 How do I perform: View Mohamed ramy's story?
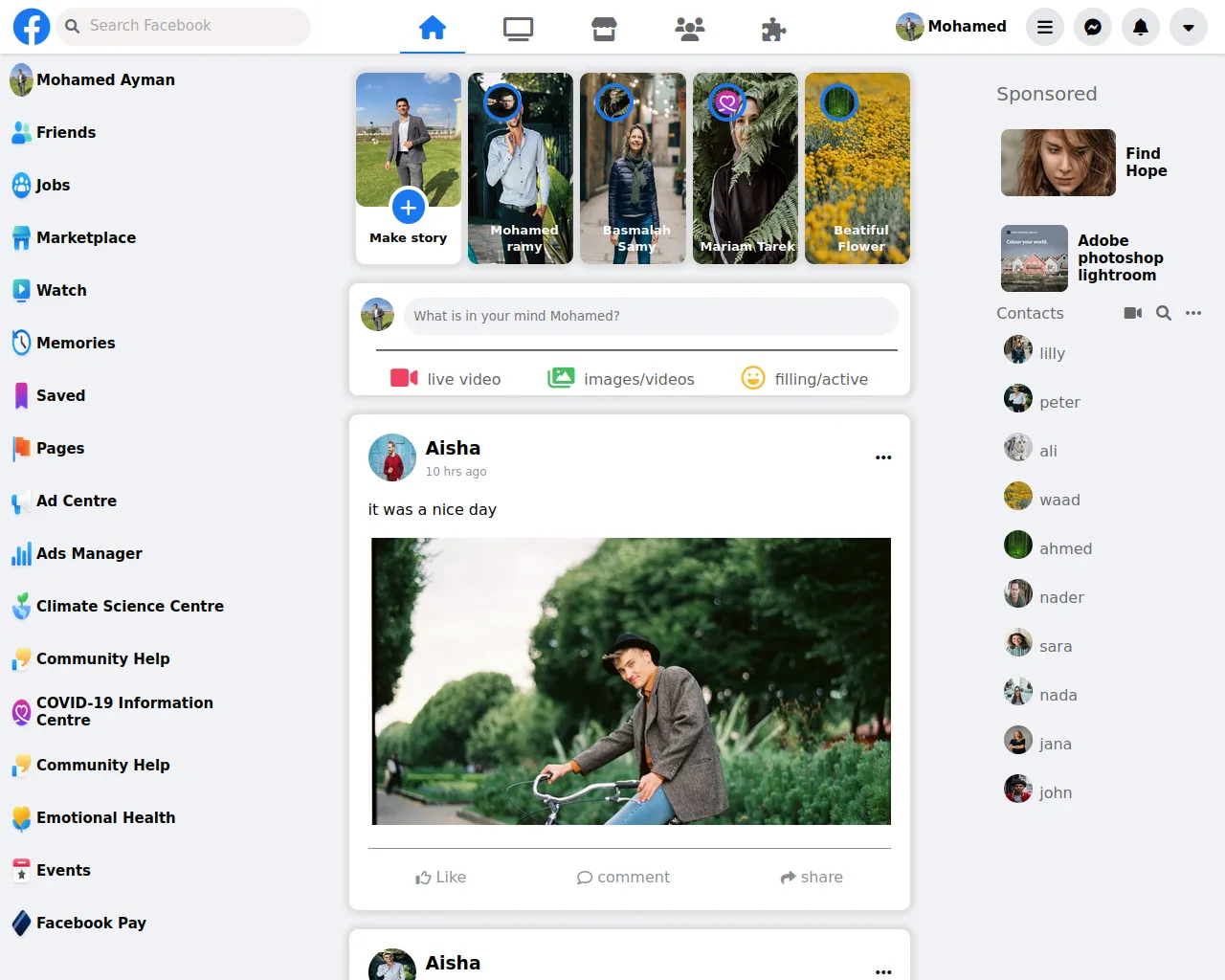[x=521, y=168]
